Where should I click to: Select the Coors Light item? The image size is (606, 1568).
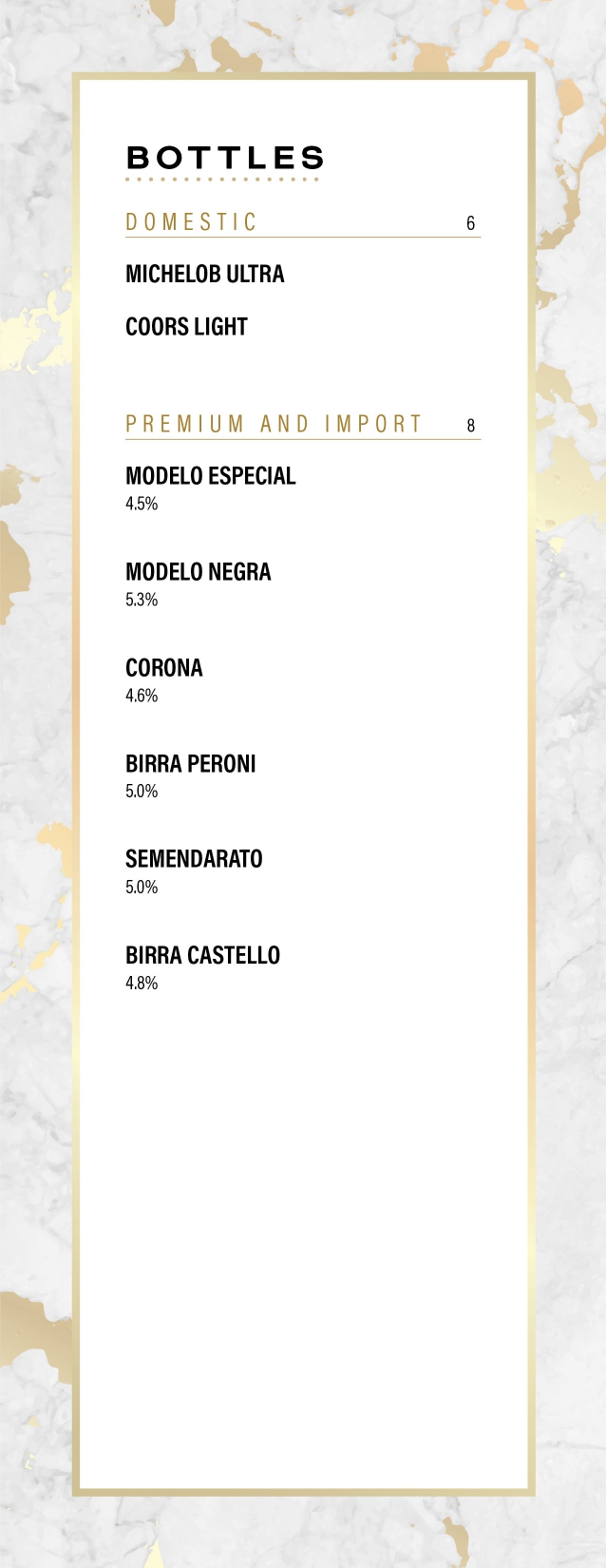click(x=186, y=327)
